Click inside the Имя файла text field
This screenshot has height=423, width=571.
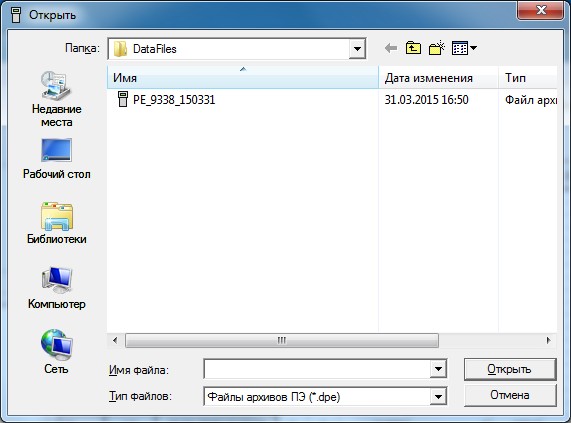pos(317,369)
